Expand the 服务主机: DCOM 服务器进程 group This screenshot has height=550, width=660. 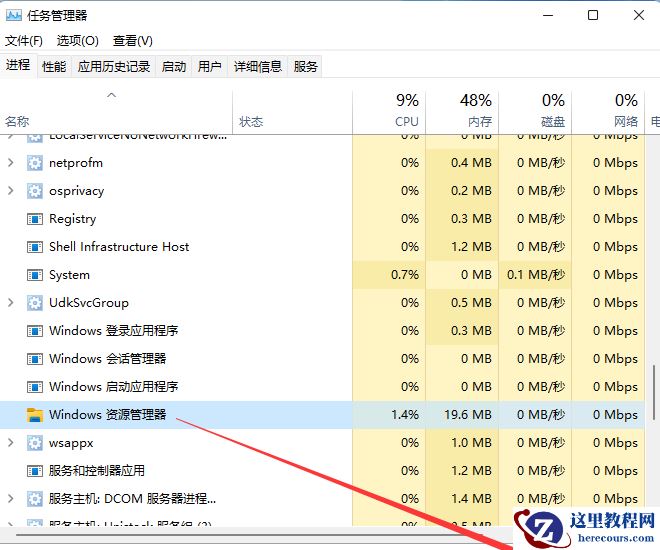pos(11,499)
